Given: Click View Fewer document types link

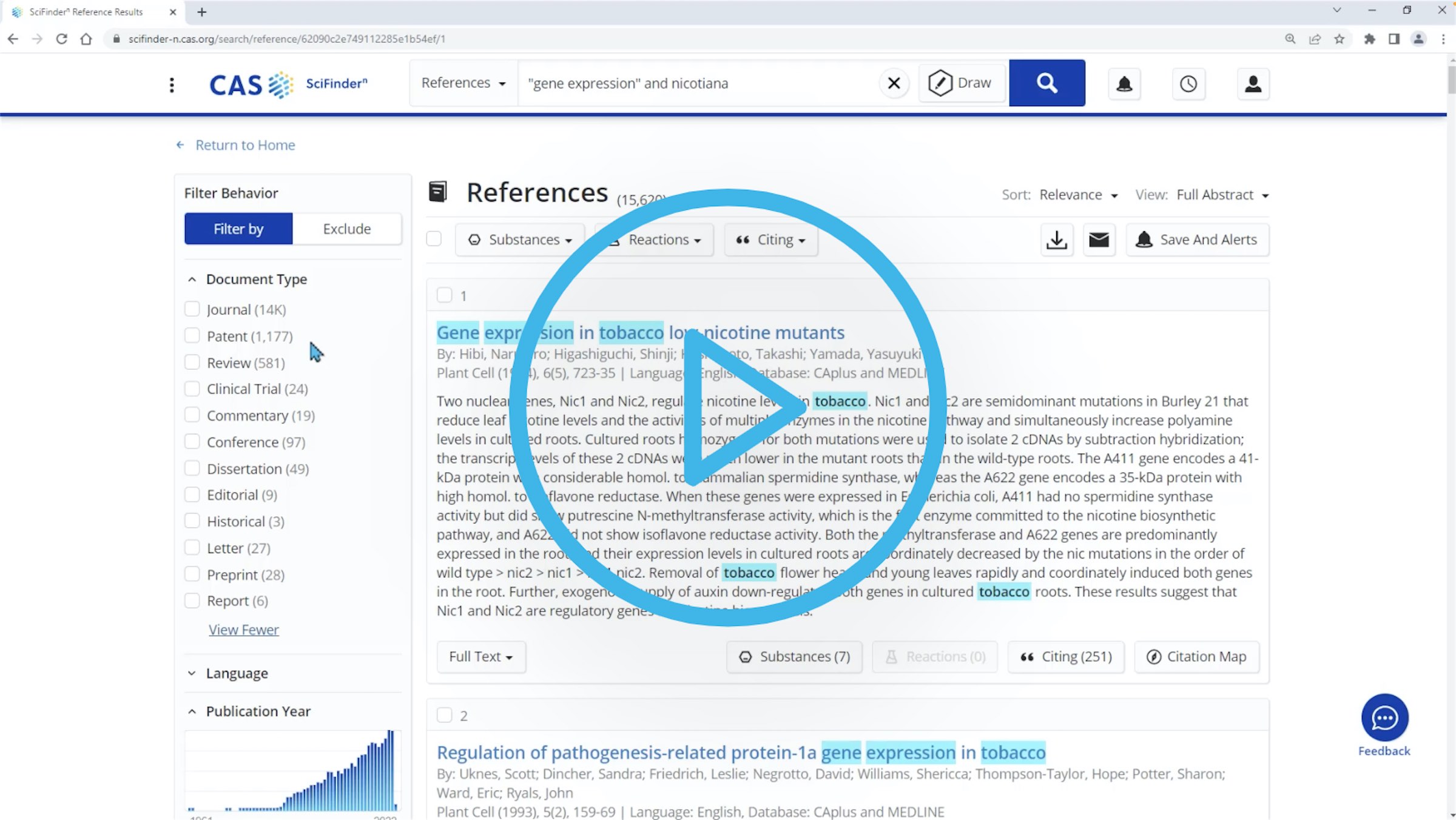Looking at the screenshot, I should [x=242, y=629].
